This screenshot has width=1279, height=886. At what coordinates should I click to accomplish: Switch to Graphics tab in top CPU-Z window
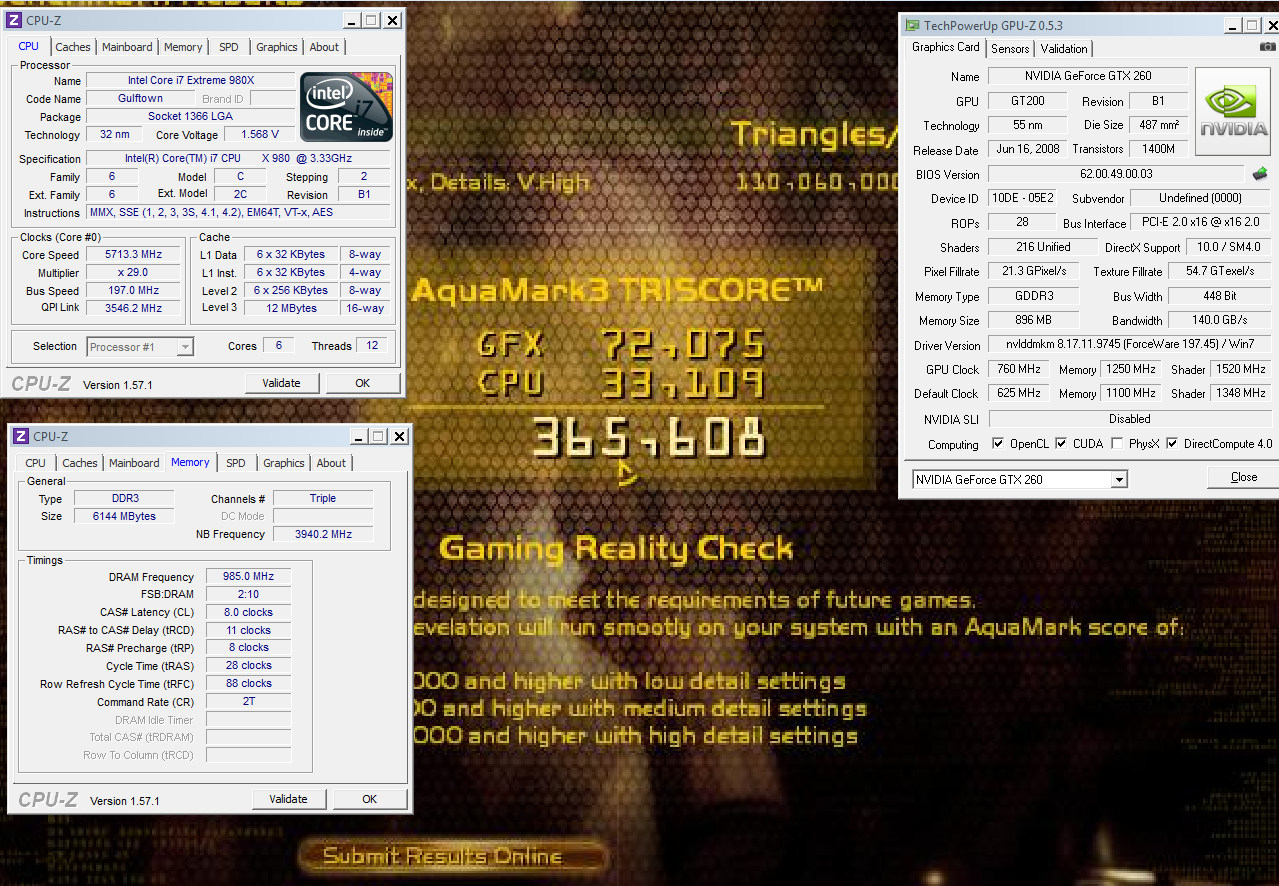[277, 47]
